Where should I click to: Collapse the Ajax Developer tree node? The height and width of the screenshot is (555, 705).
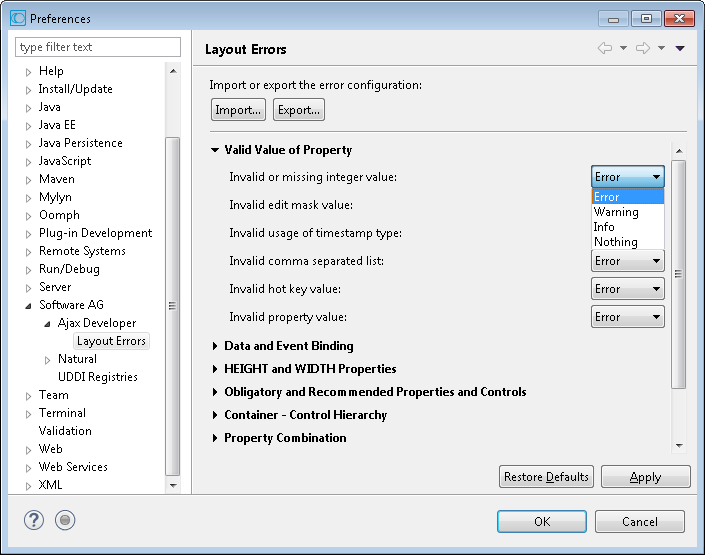tap(47, 324)
